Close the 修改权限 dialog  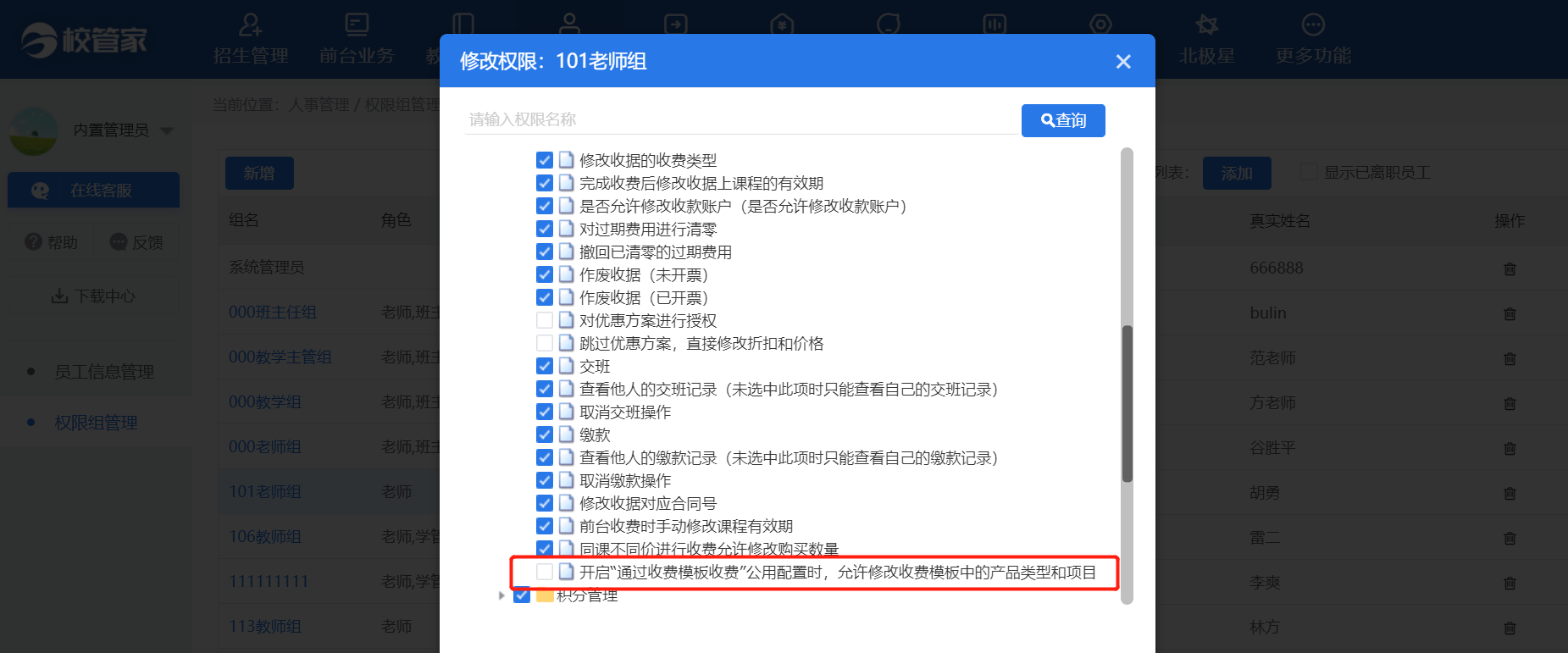(x=1123, y=62)
